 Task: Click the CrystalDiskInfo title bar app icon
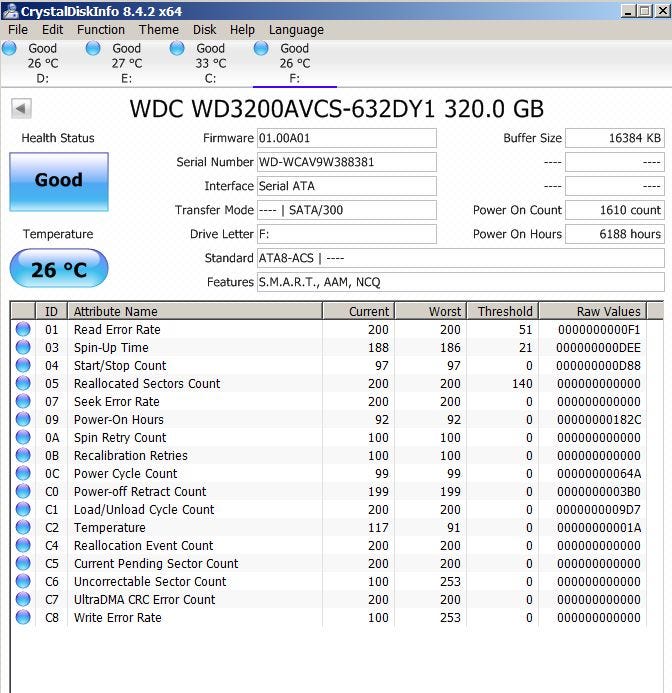tap(10, 11)
